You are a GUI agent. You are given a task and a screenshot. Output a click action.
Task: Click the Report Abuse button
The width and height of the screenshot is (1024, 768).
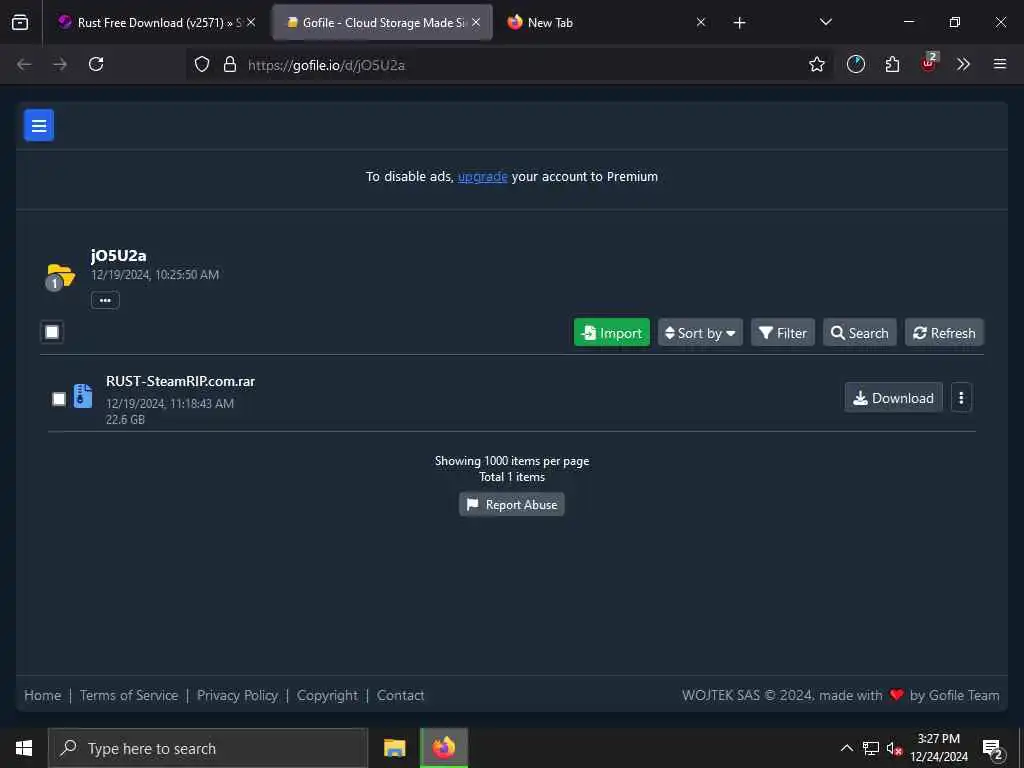pyautogui.click(x=511, y=505)
